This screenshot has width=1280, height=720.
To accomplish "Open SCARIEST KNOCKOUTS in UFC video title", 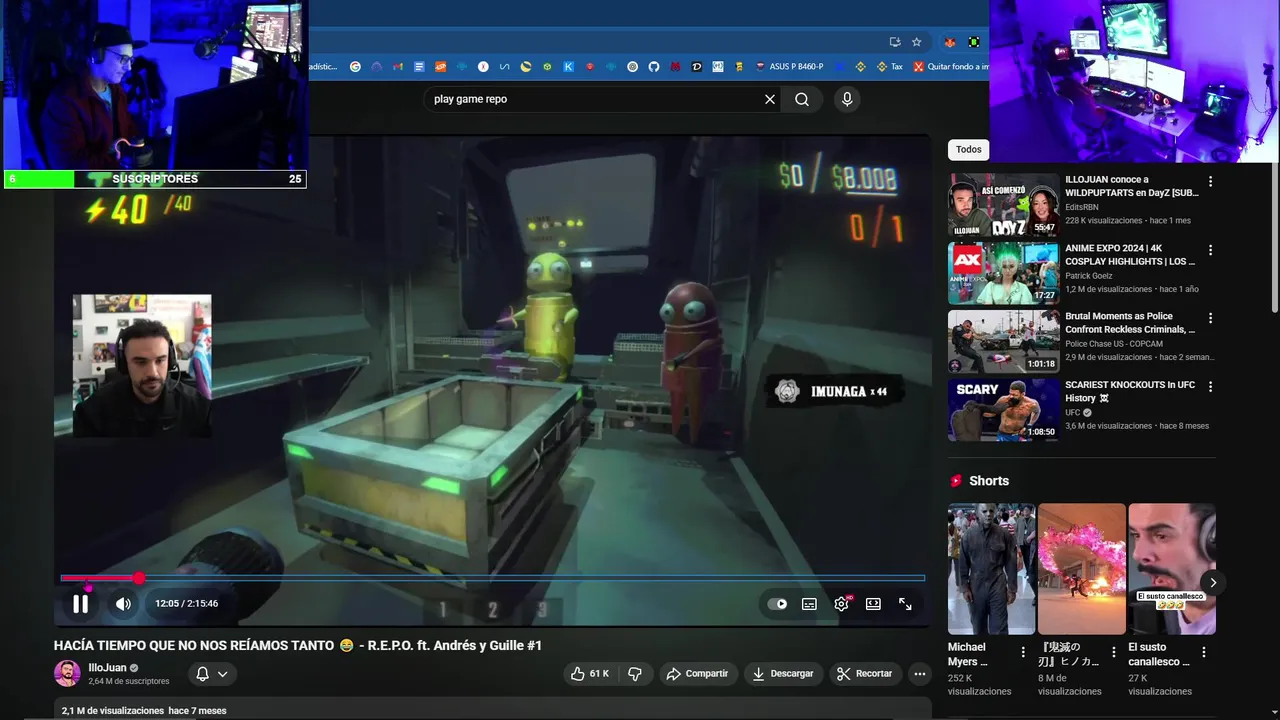I will 1130,391.
